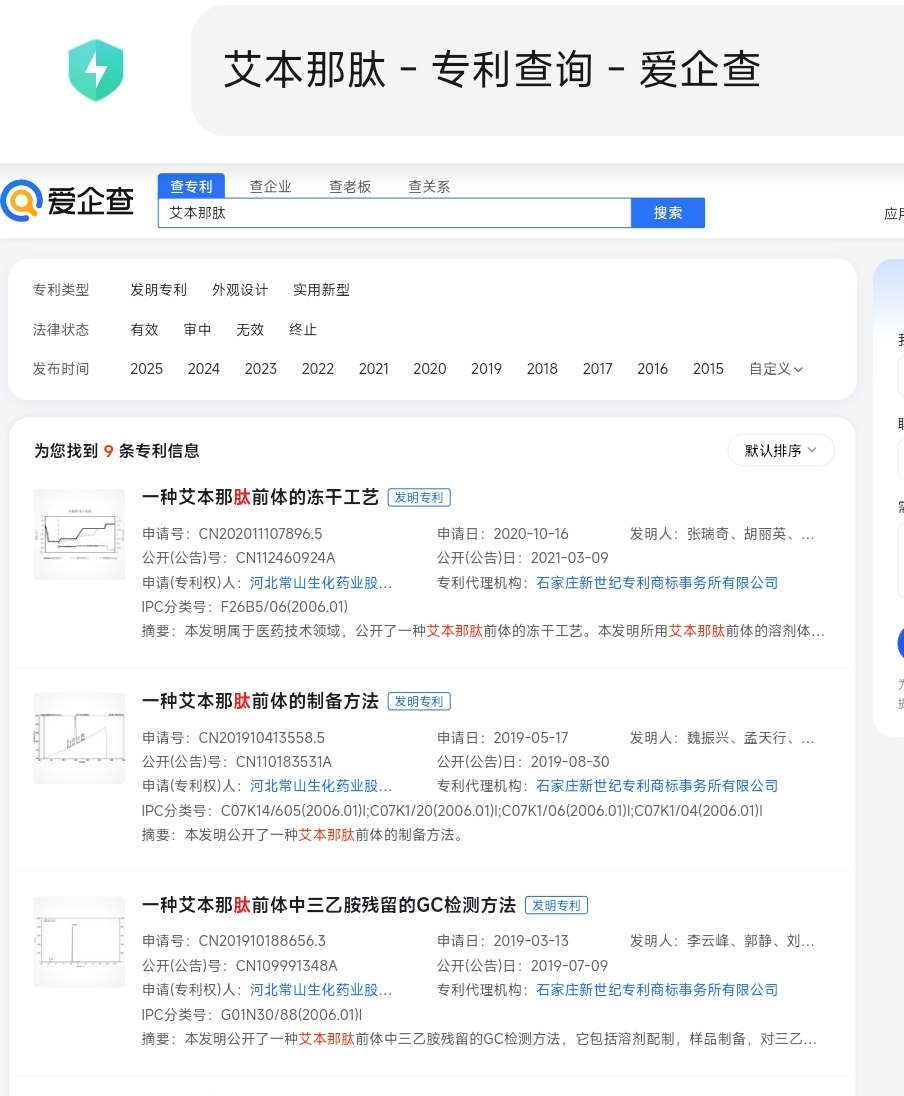
Task: Click application number CN201910413558.5
Action: pos(261,737)
